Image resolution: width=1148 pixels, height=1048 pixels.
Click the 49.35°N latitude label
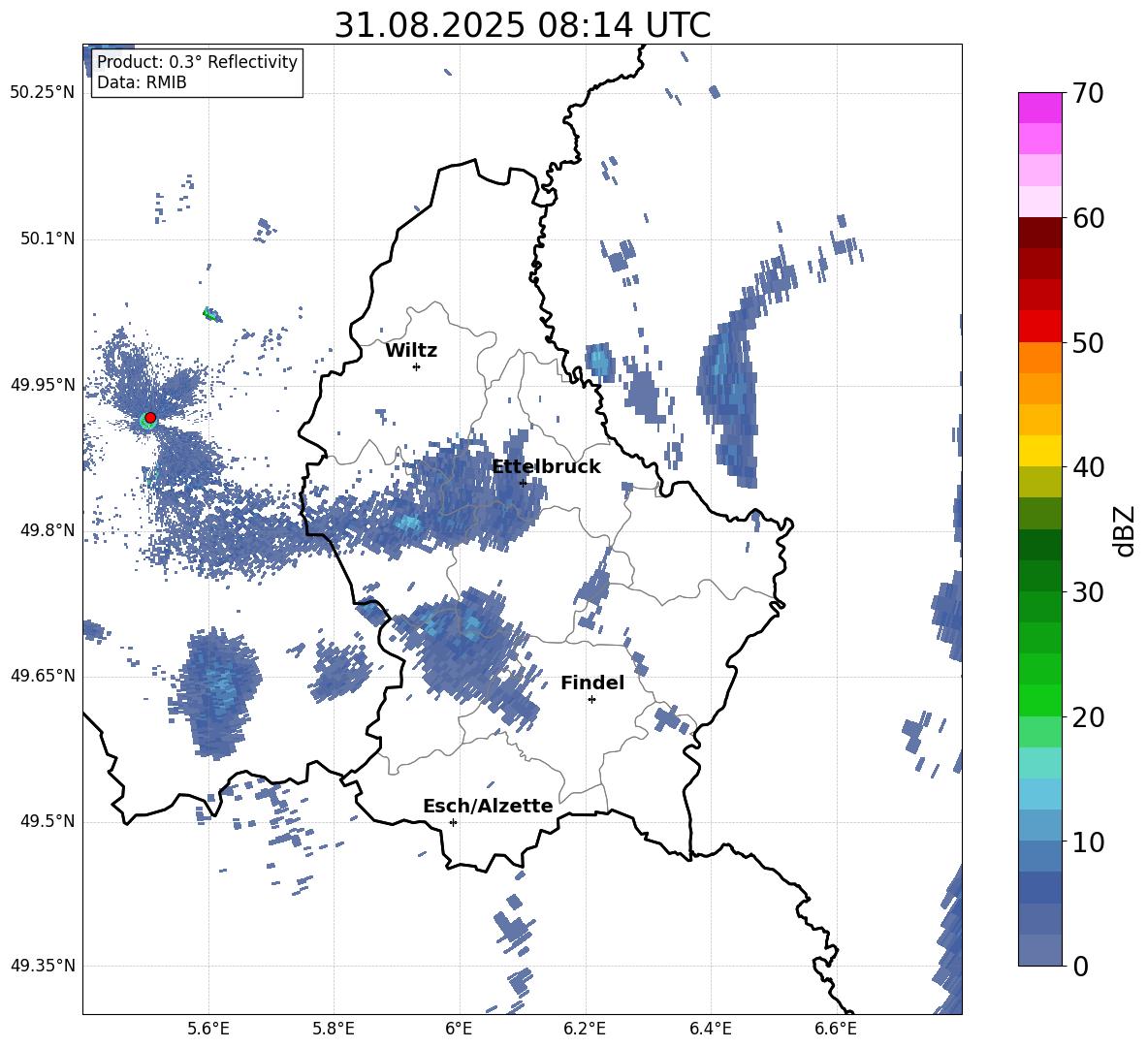click(43, 966)
